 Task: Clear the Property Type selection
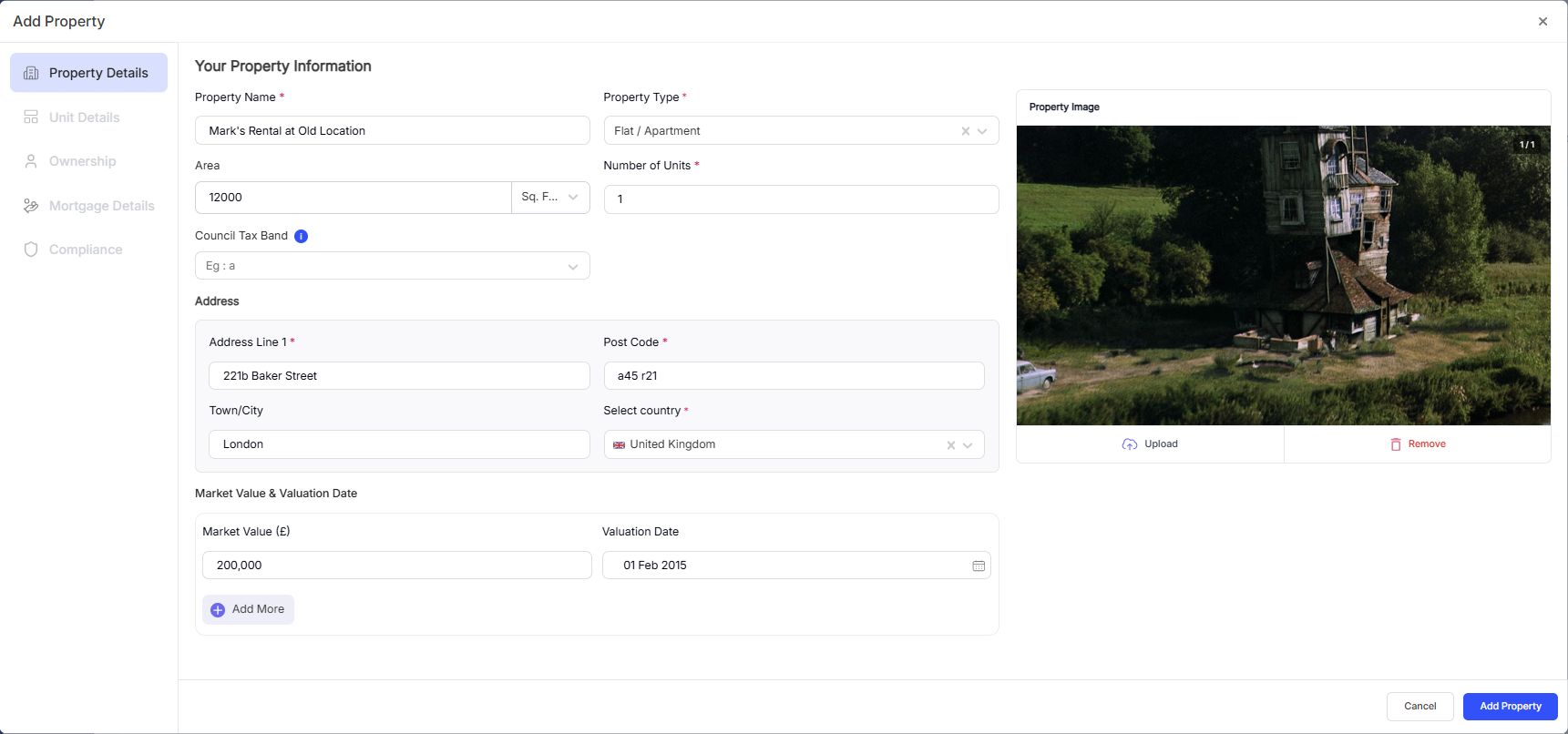965,131
